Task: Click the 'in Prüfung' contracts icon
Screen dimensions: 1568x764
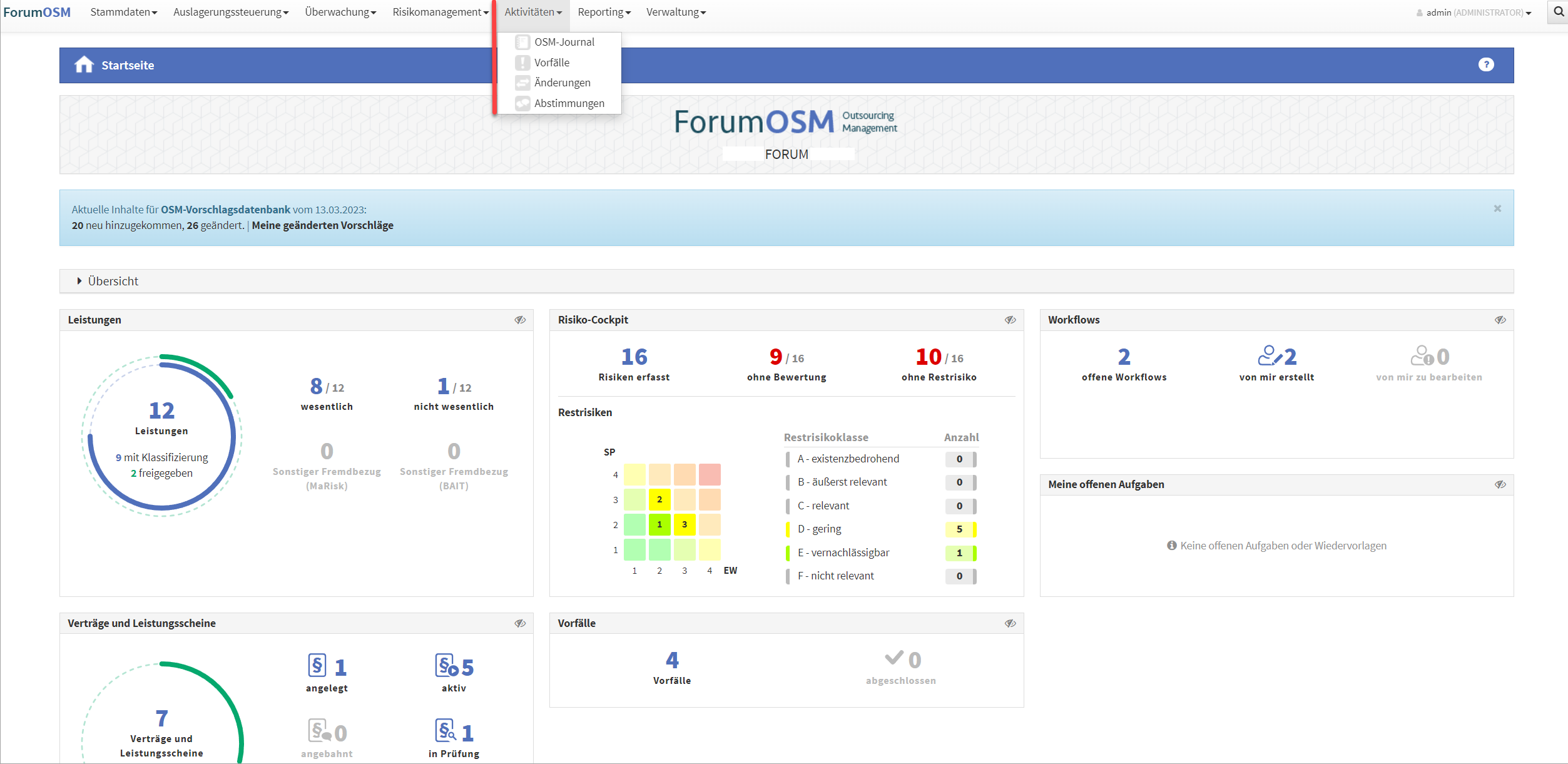Action: pyautogui.click(x=445, y=731)
